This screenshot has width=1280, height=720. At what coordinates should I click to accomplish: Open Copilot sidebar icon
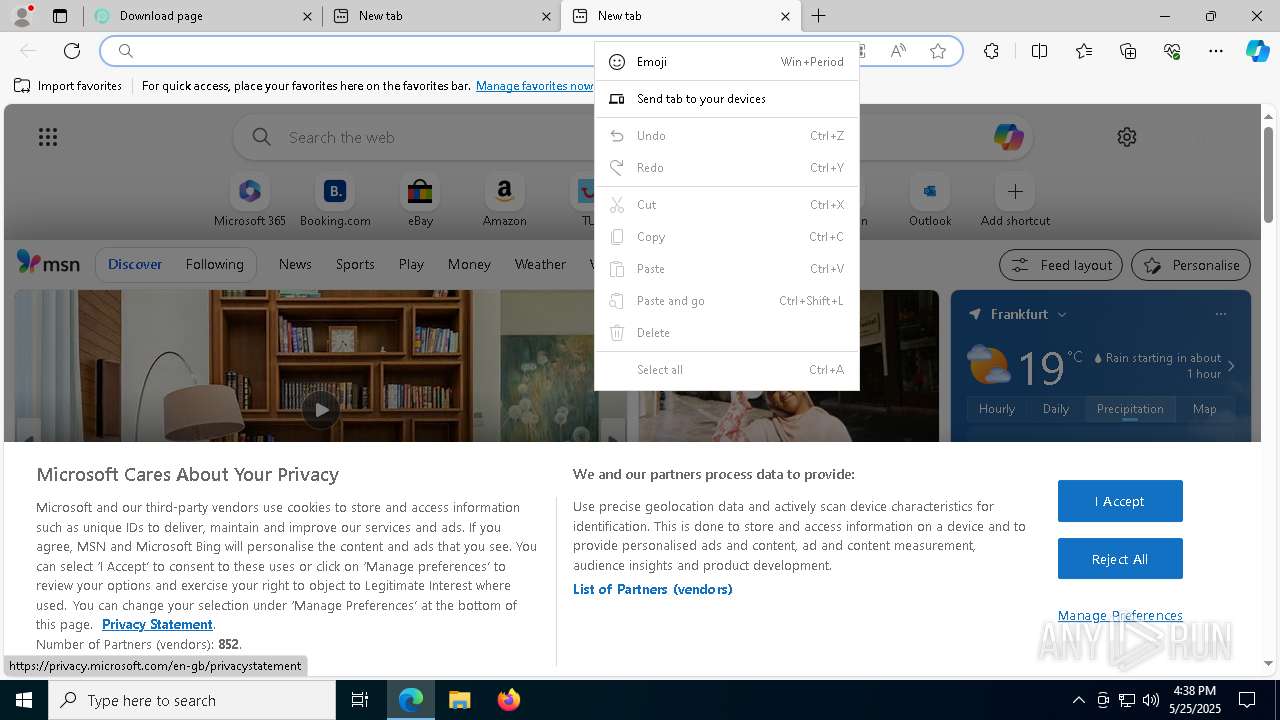1258,51
